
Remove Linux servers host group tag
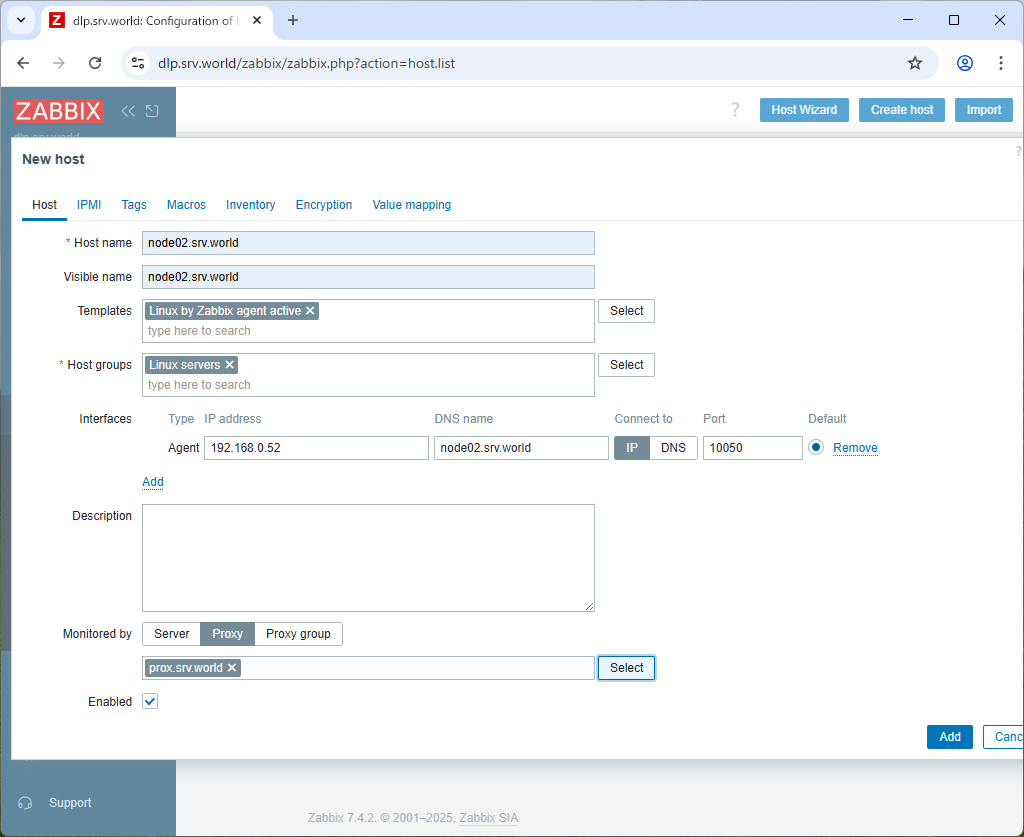(230, 365)
